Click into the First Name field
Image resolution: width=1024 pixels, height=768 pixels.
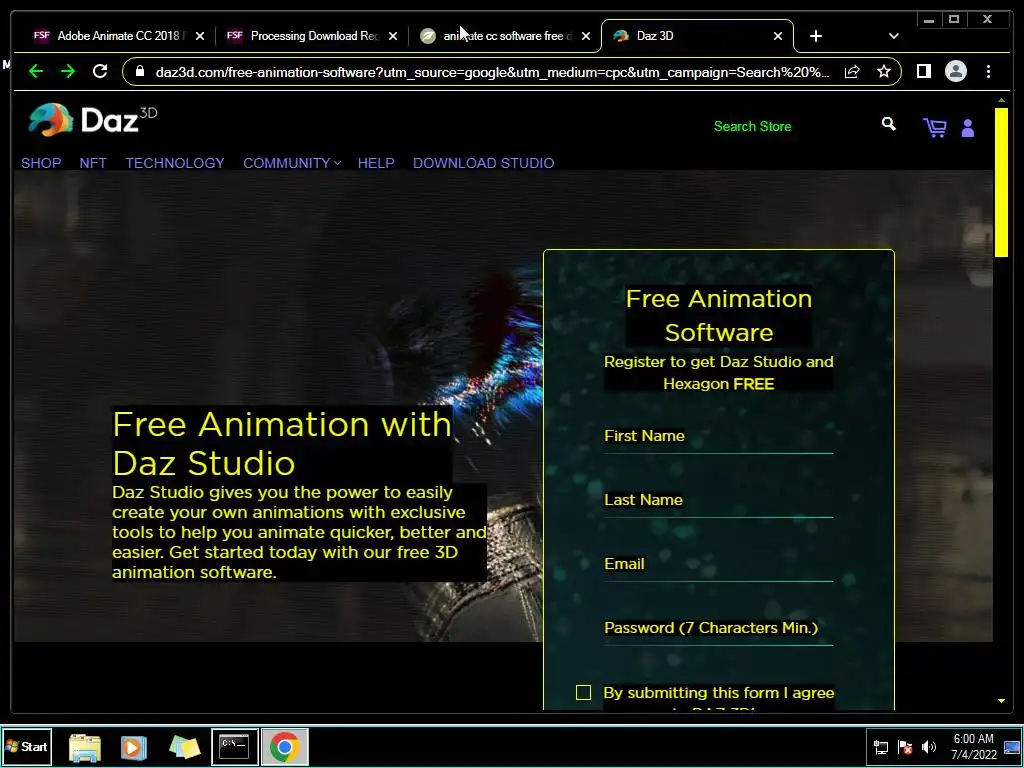(x=718, y=437)
